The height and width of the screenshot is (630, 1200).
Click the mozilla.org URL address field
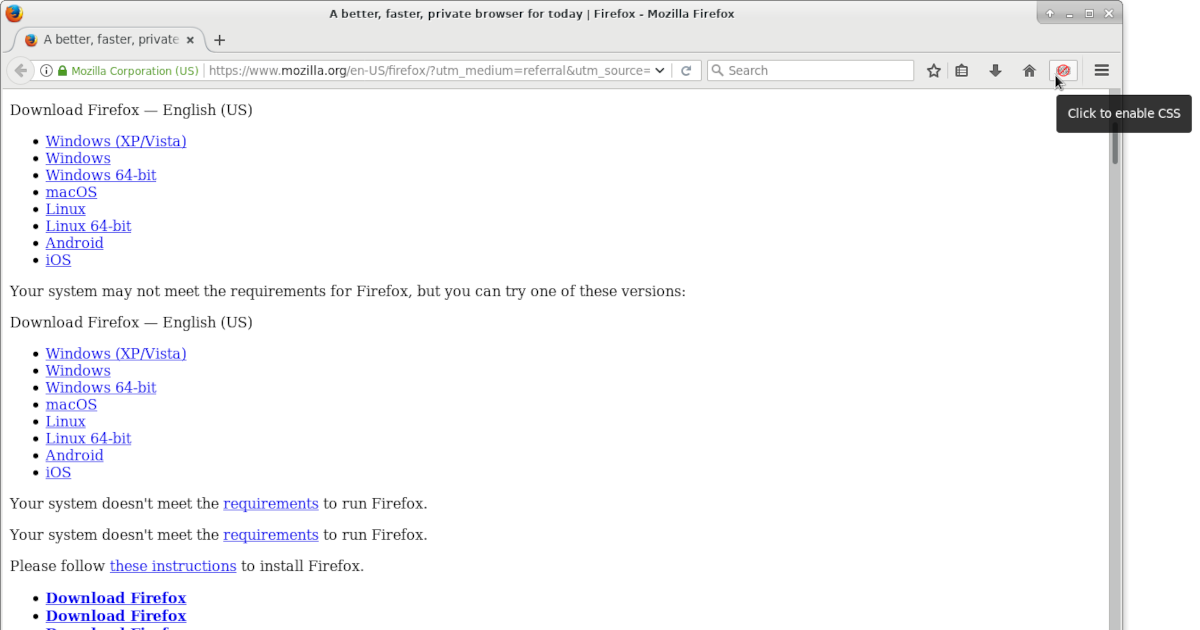point(430,71)
